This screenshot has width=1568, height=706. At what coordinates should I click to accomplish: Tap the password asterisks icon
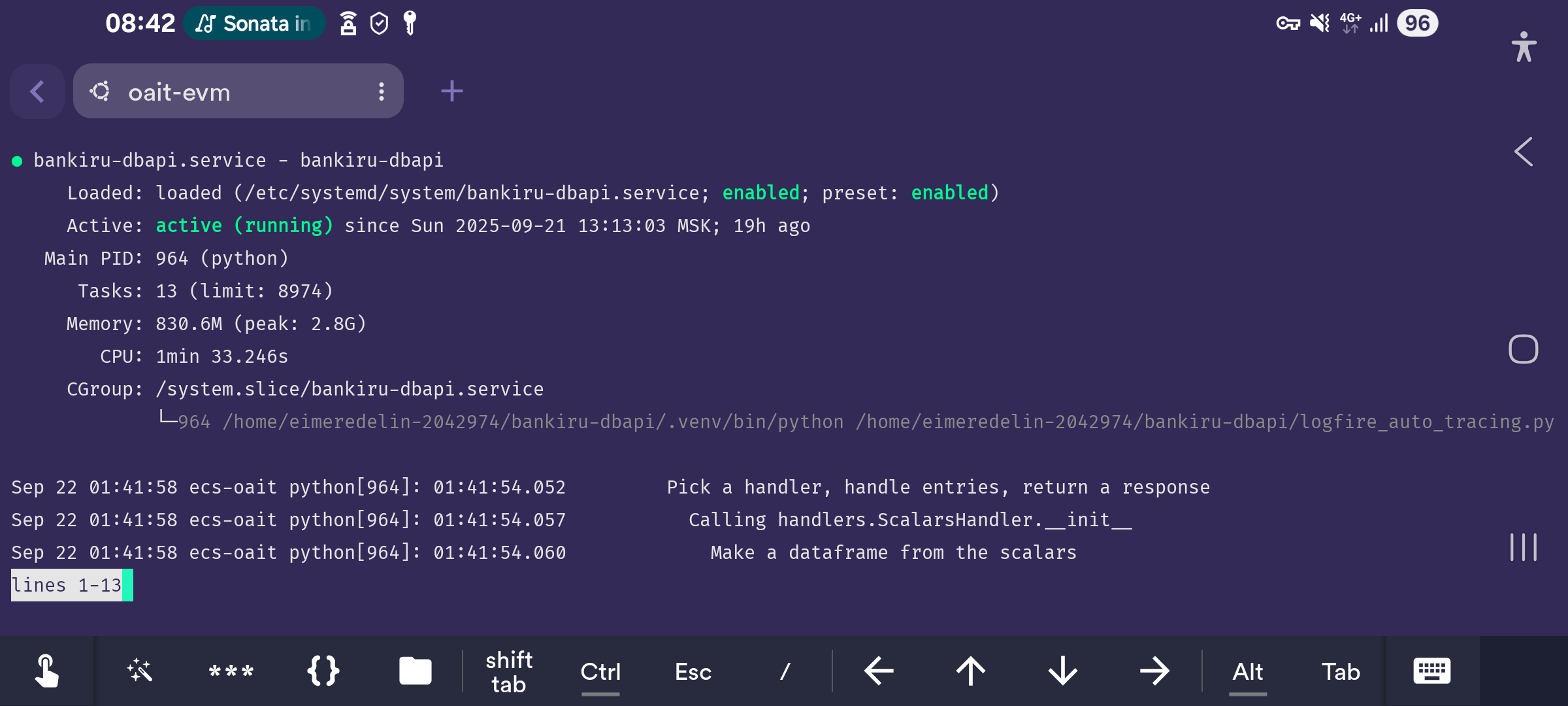(231, 671)
